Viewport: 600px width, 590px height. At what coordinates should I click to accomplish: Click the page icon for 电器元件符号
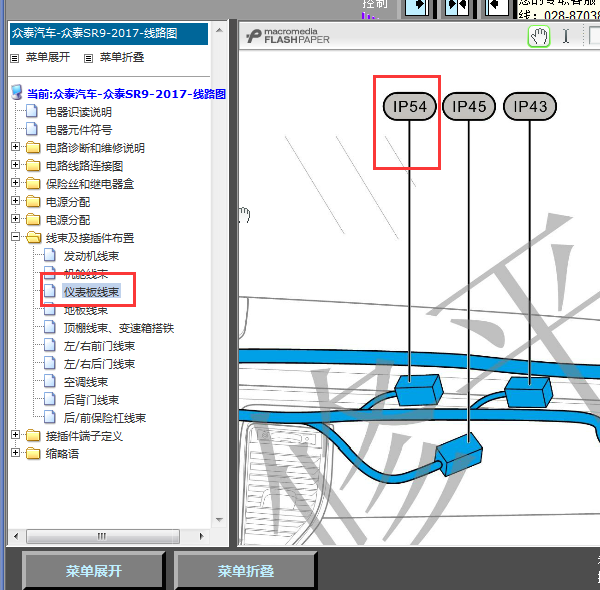[32, 129]
